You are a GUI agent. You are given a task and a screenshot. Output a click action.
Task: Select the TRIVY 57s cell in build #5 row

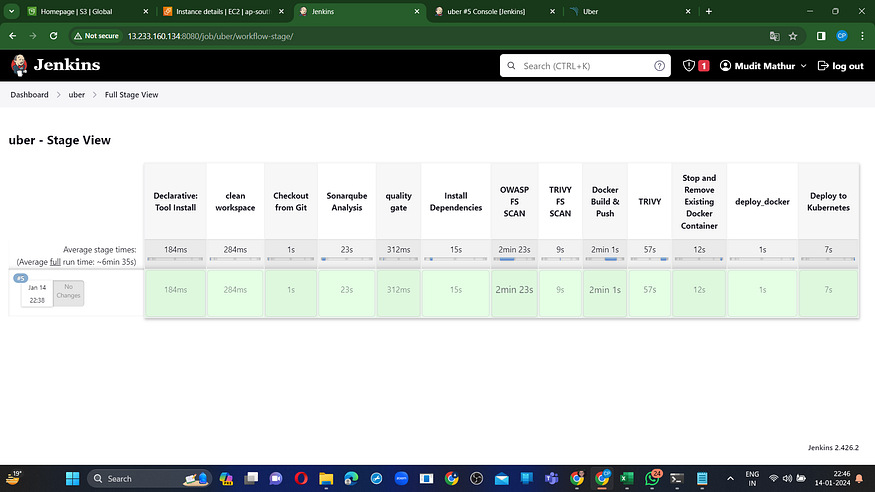[650, 293]
